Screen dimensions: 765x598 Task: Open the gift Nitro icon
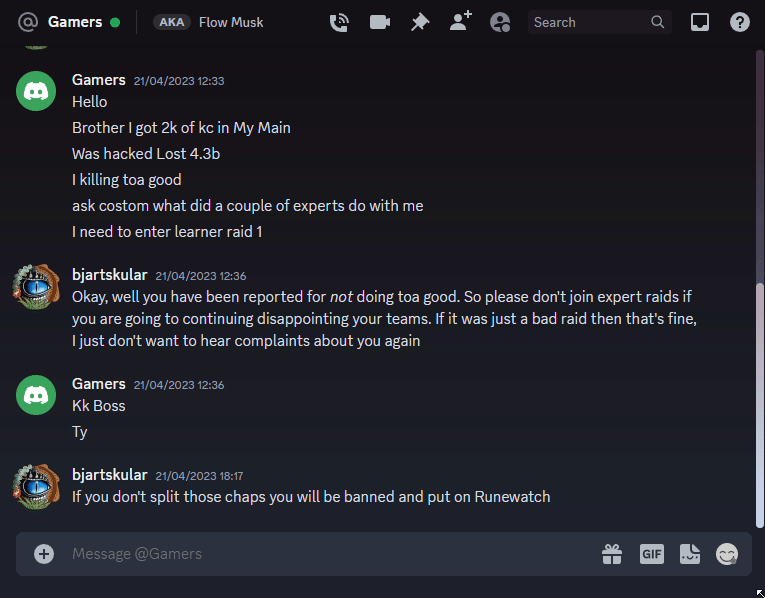tap(612, 554)
